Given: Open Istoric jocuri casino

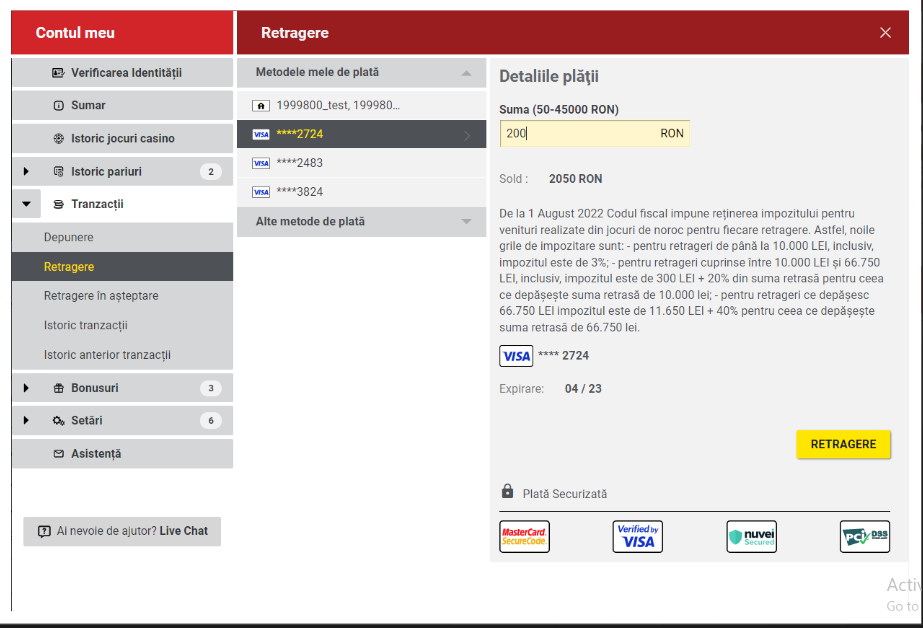Looking at the screenshot, I should [x=122, y=138].
